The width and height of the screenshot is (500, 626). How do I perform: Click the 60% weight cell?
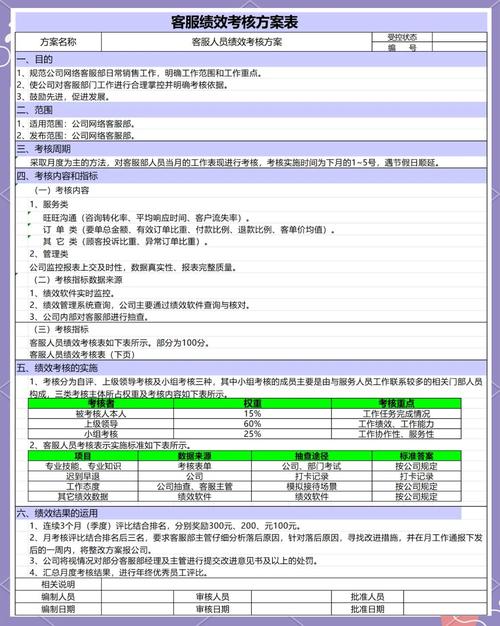pyautogui.click(x=252, y=424)
